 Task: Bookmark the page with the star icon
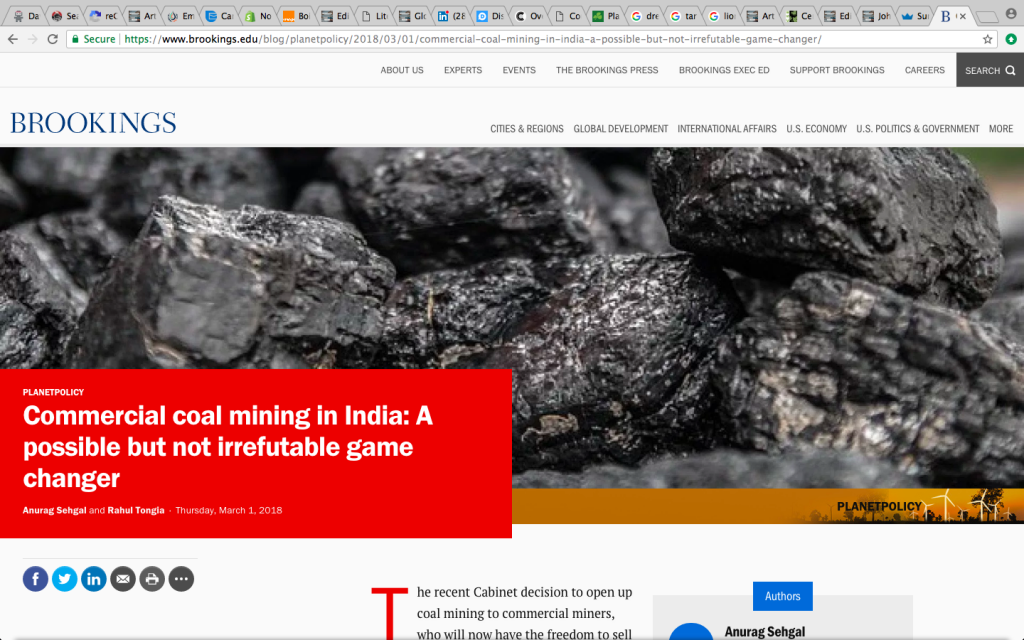[x=986, y=40]
